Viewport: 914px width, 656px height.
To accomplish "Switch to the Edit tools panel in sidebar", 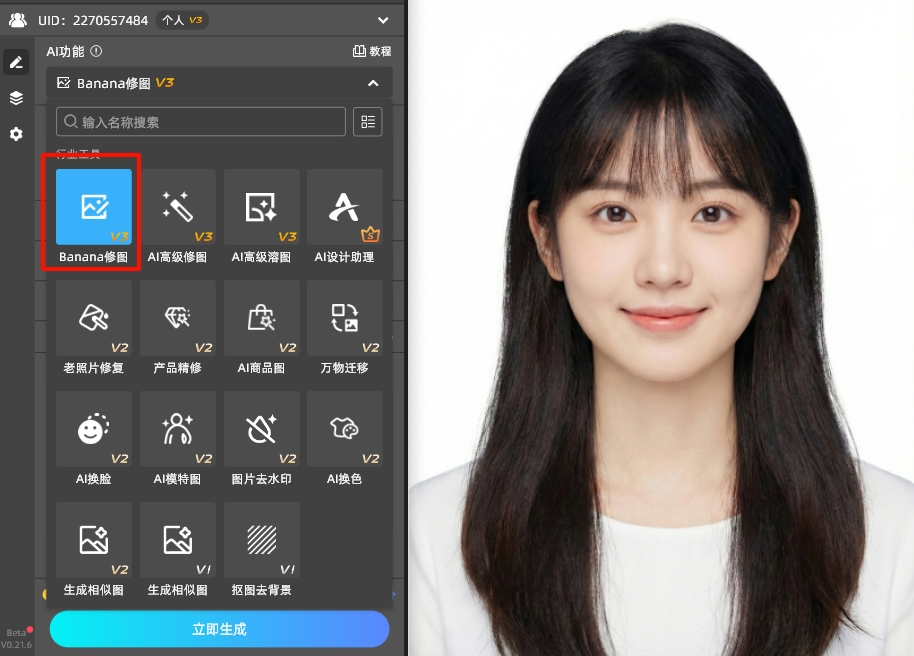I will click(15, 62).
